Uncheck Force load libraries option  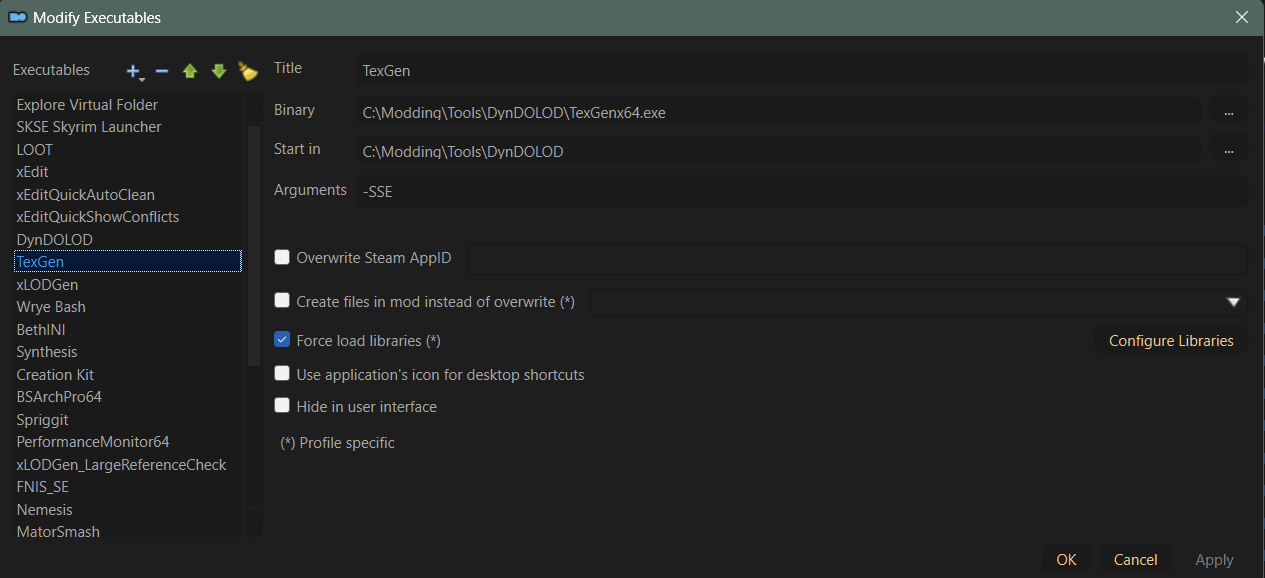282,340
